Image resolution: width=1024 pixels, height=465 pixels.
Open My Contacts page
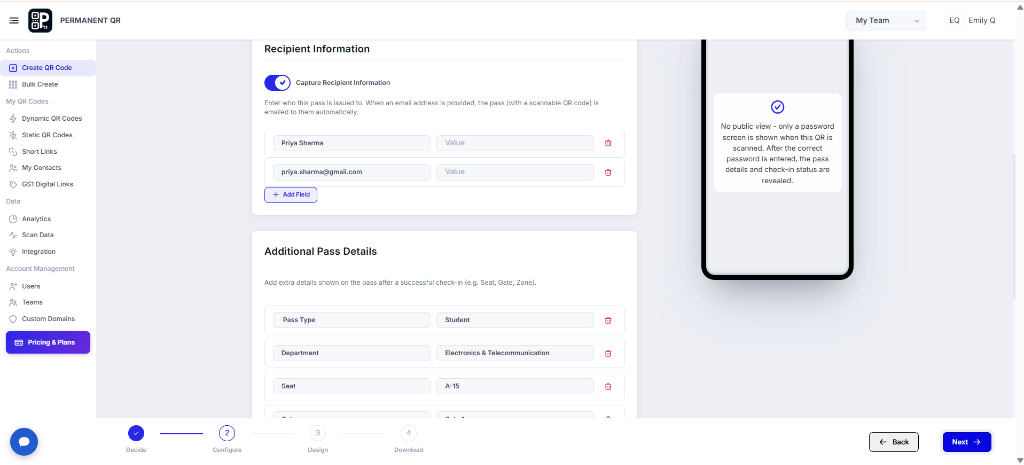click(x=41, y=168)
